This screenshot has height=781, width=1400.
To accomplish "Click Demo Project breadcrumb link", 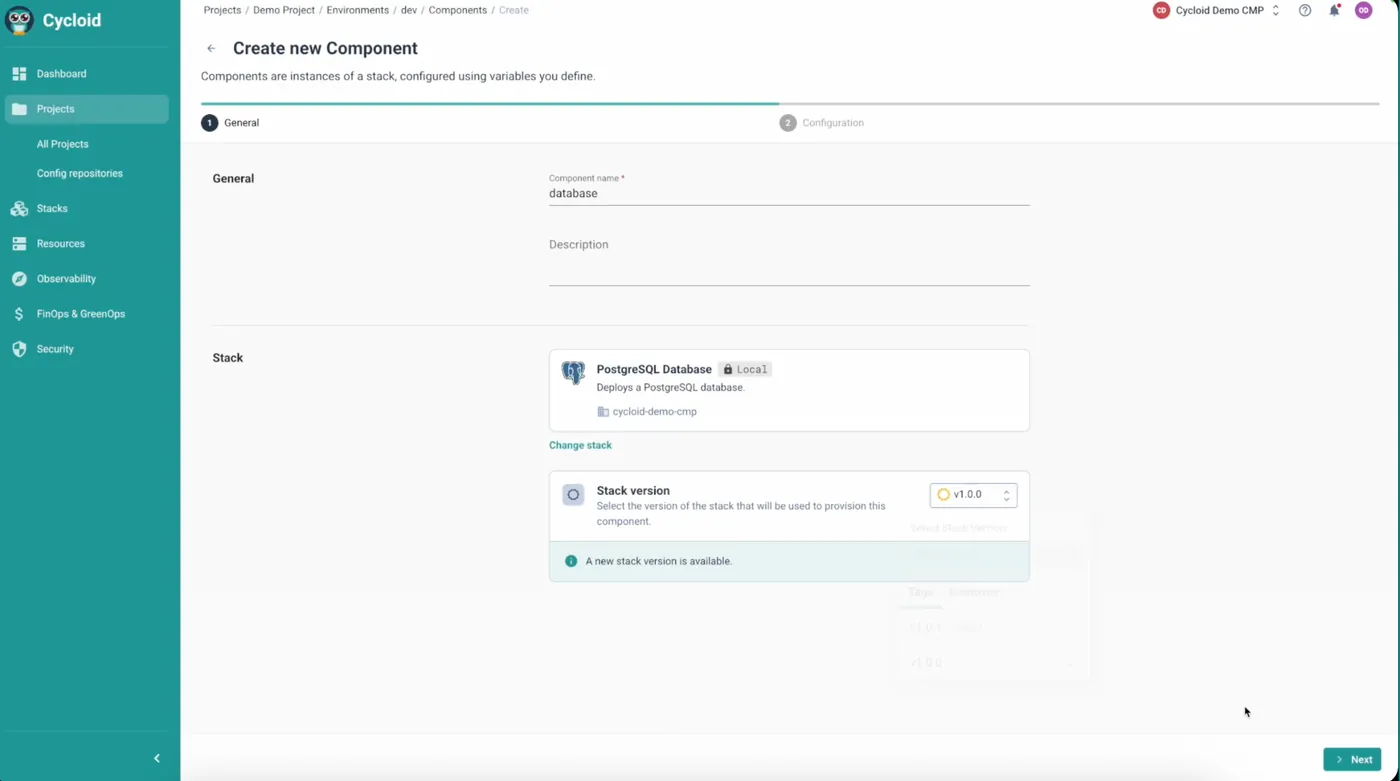I will tap(284, 10).
